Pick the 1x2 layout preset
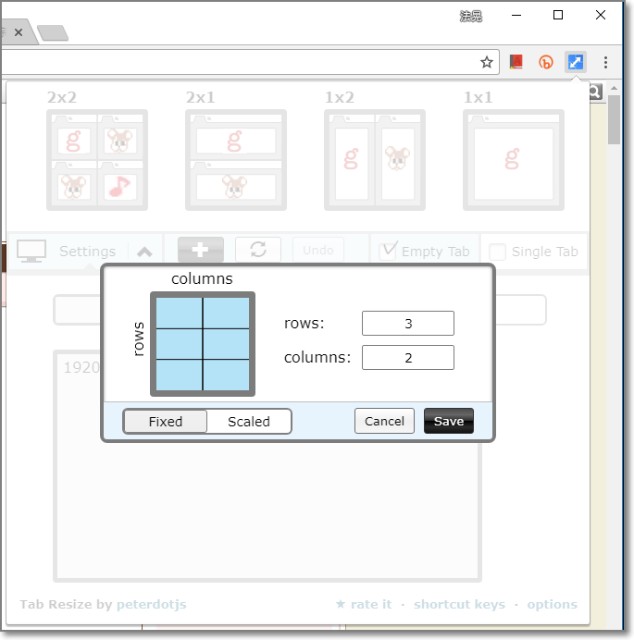 click(375, 160)
